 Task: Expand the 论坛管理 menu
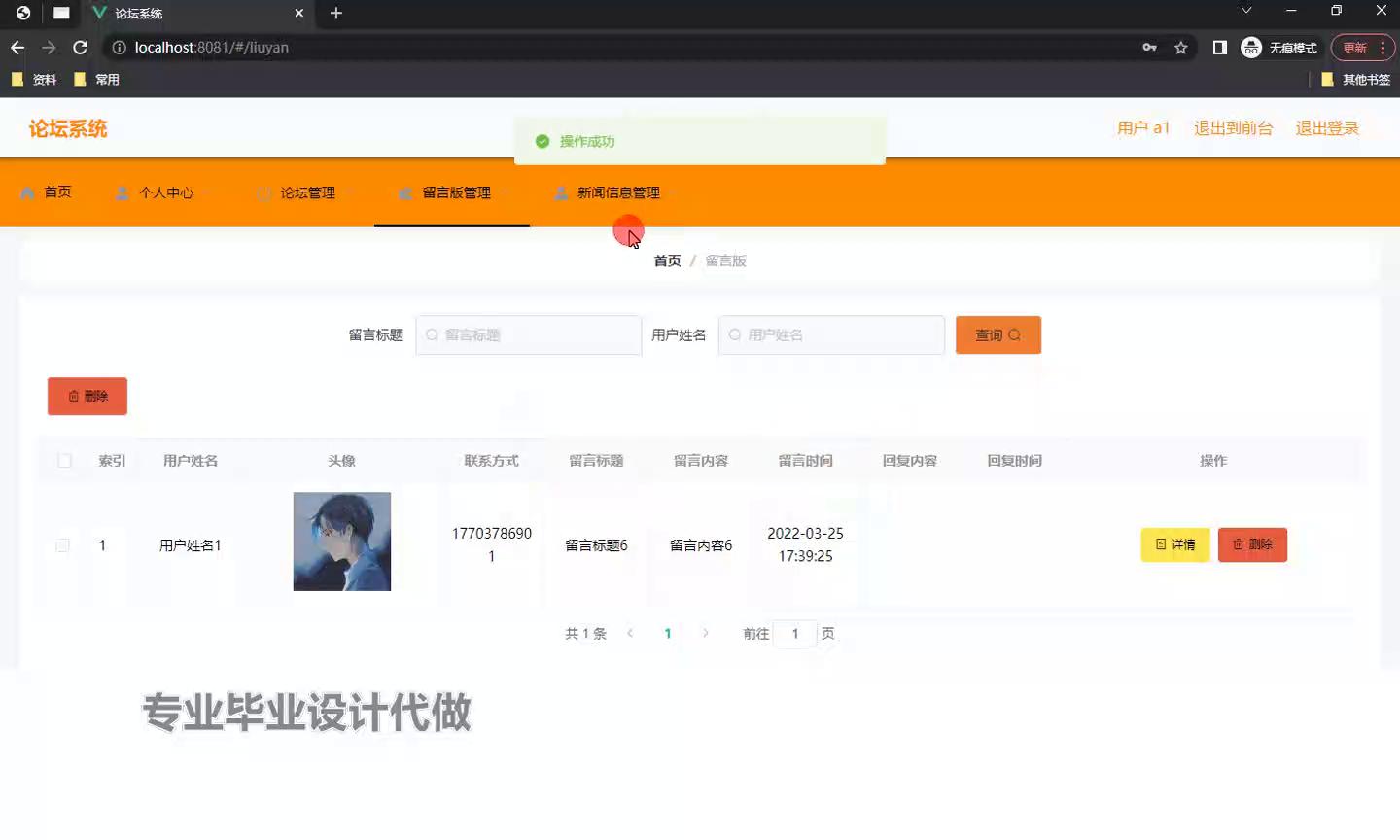point(307,192)
